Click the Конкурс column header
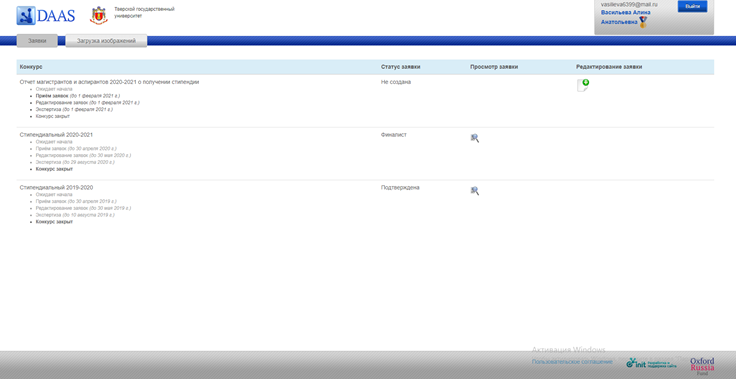 point(31,67)
